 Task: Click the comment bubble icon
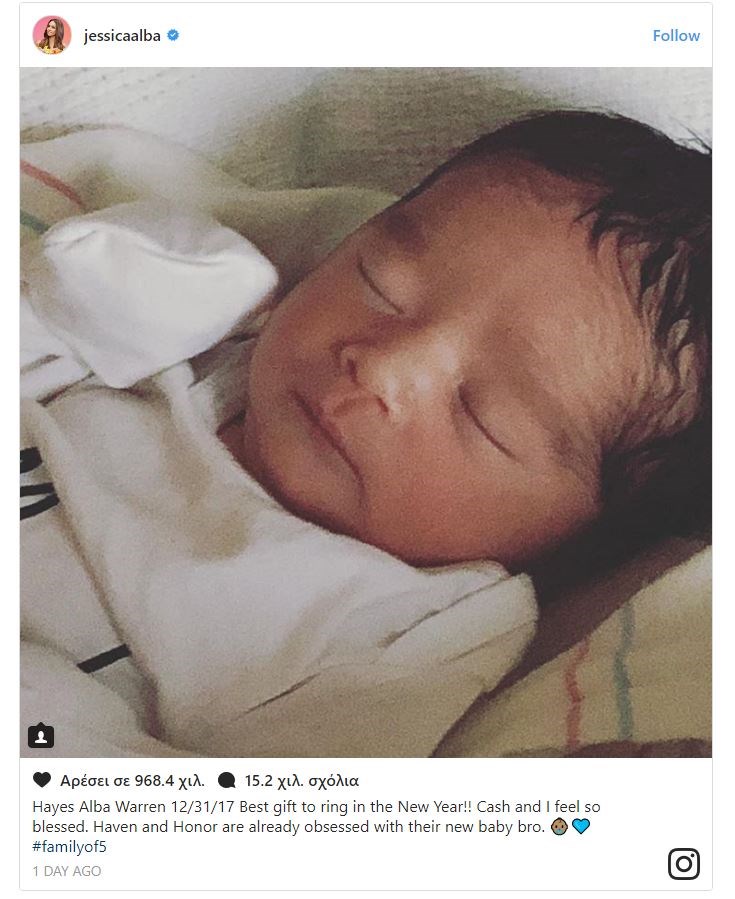tap(227, 780)
